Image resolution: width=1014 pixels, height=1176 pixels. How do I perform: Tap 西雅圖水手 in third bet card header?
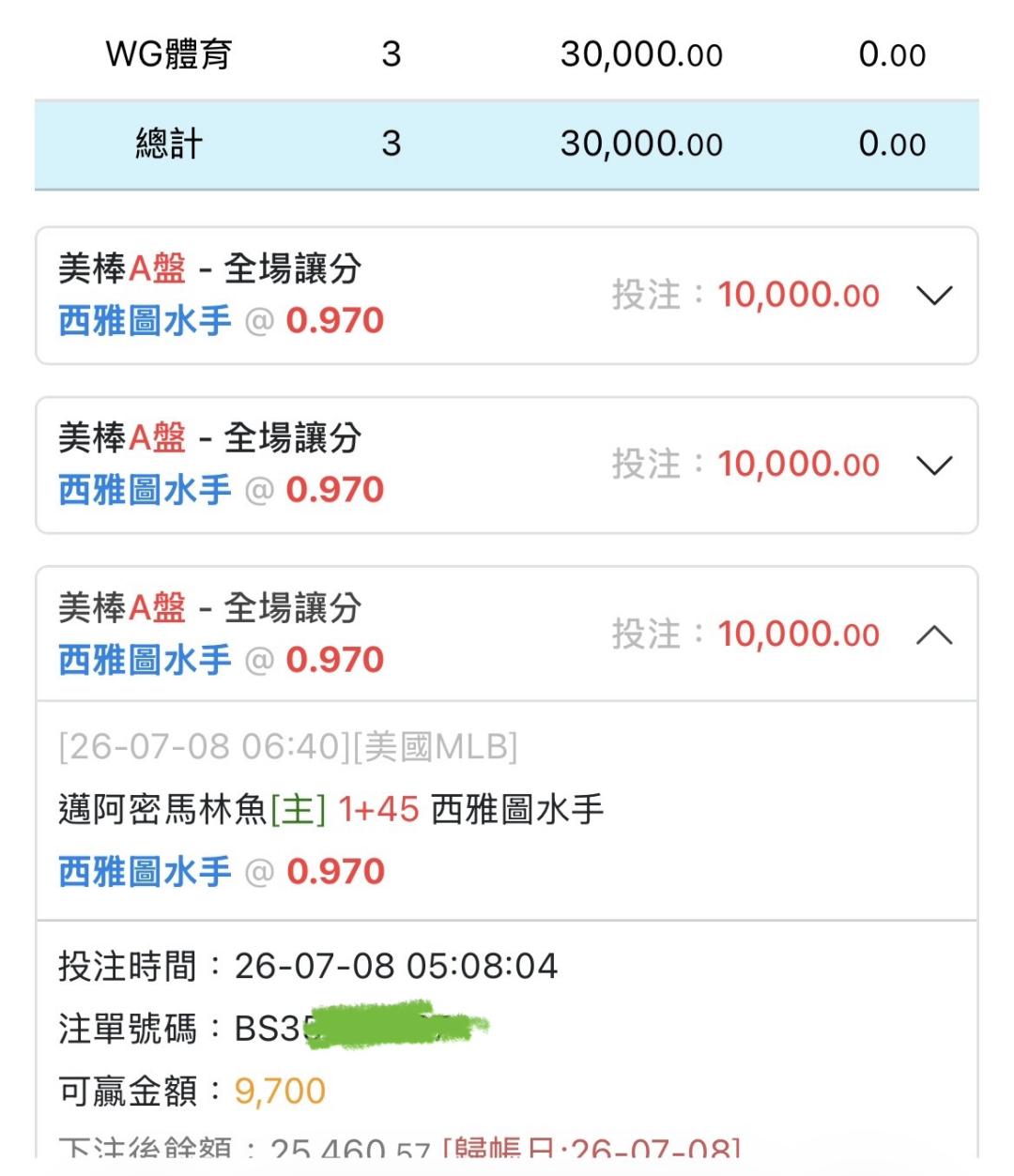pyautogui.click(x=145, y=660)
